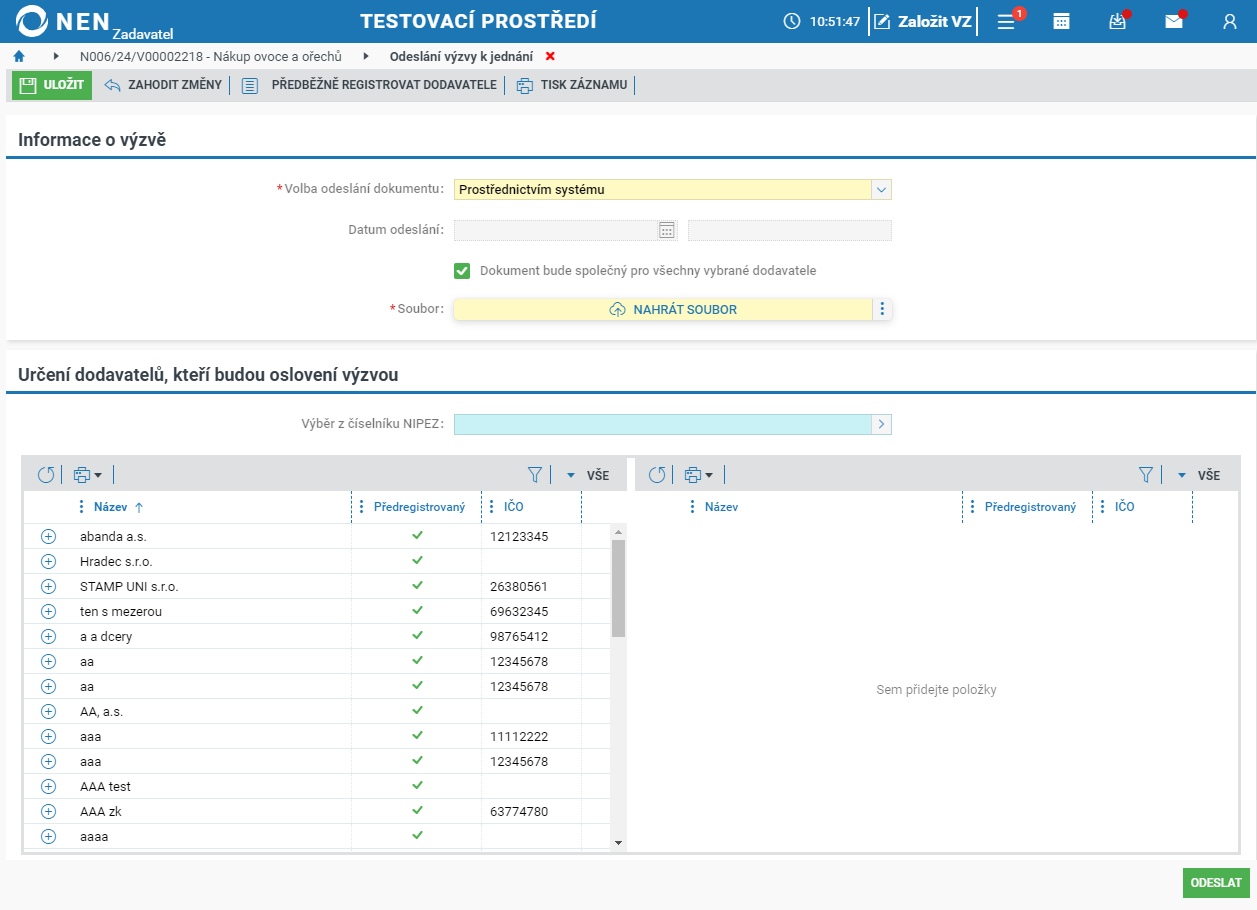1257x910 pixels.
Task: Click the Výběr z číselníku NIPEZ field
Action: point(662,424)
